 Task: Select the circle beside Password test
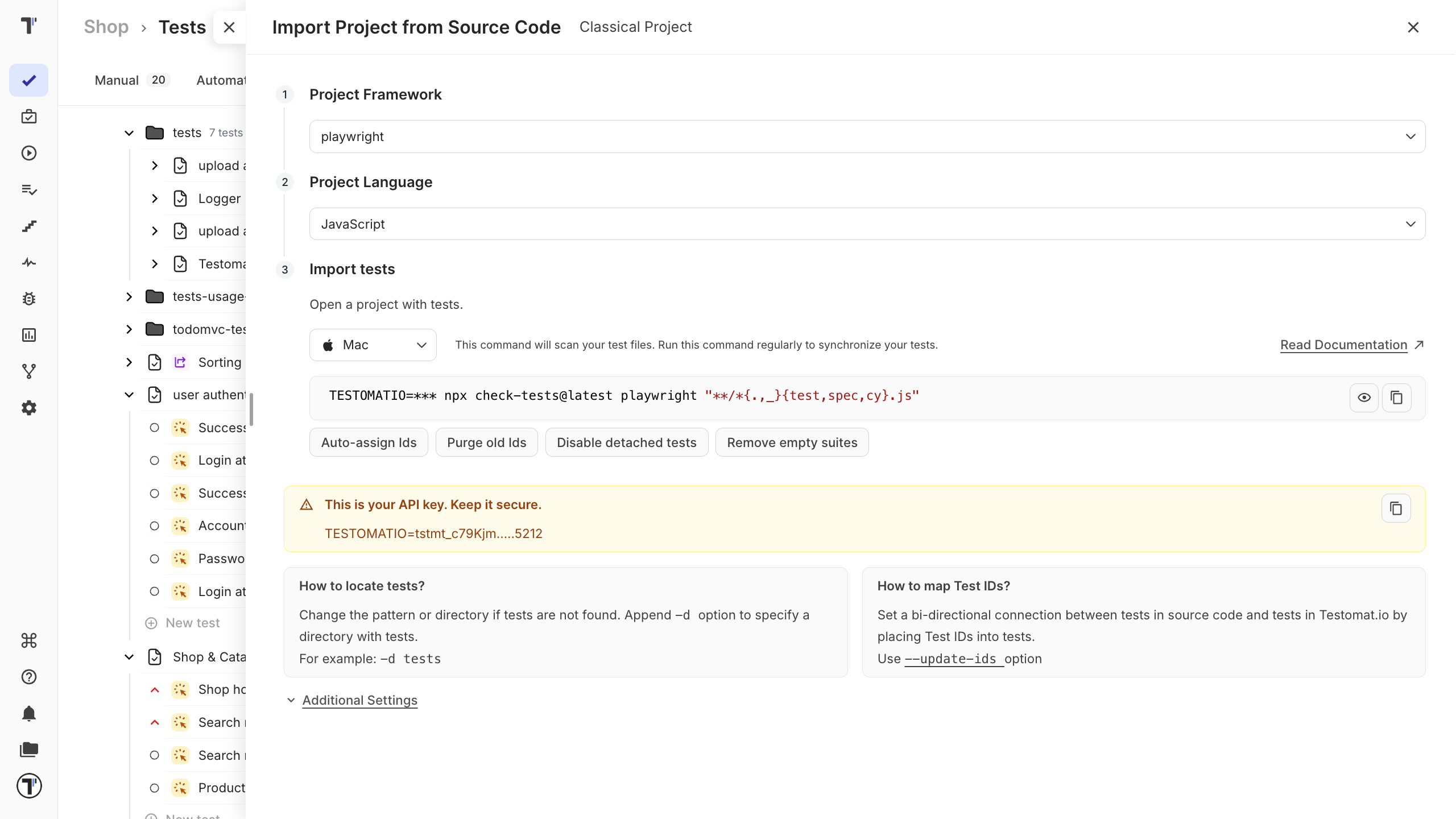click(x=154, y=559)
